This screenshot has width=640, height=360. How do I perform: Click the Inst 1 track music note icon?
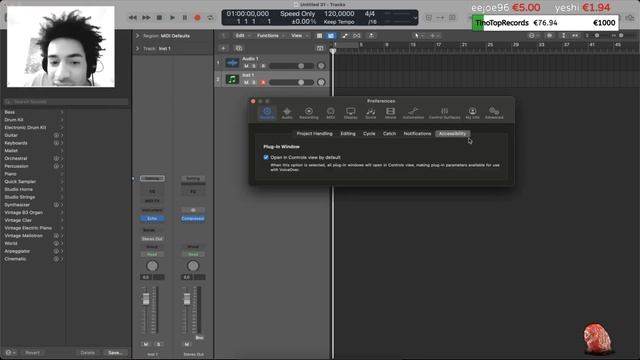click(x=232, y=79)
